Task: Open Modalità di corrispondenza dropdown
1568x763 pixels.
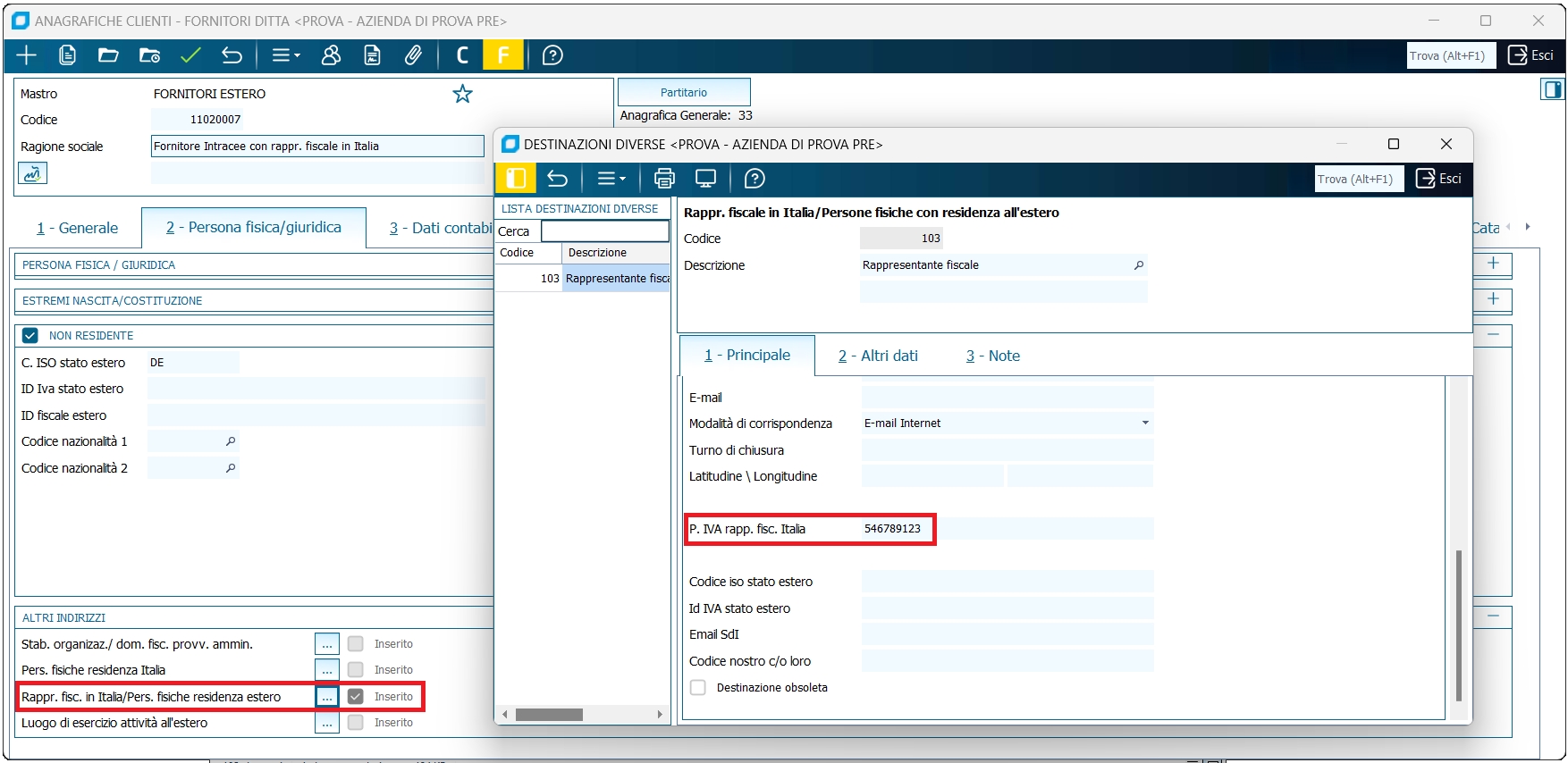Action: [1144, 423]
